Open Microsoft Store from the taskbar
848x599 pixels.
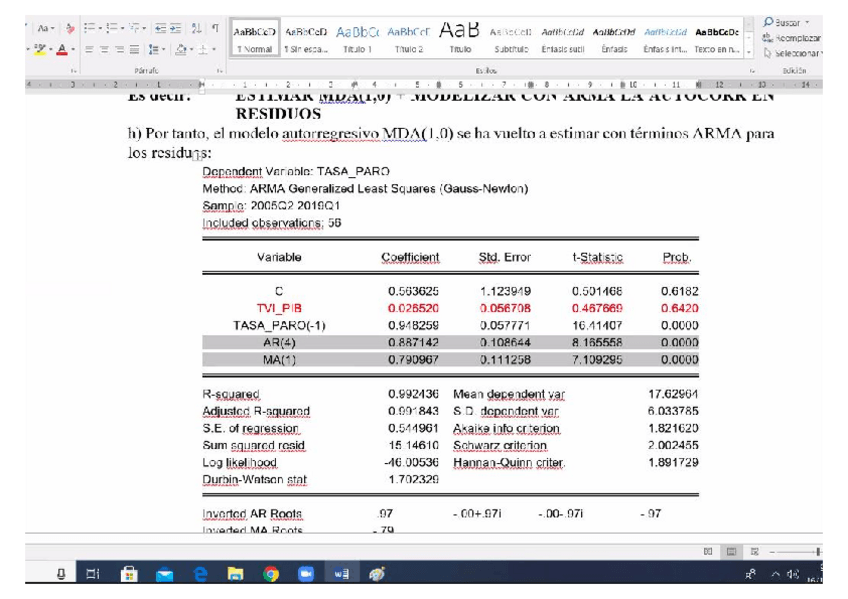coord(129,574)
